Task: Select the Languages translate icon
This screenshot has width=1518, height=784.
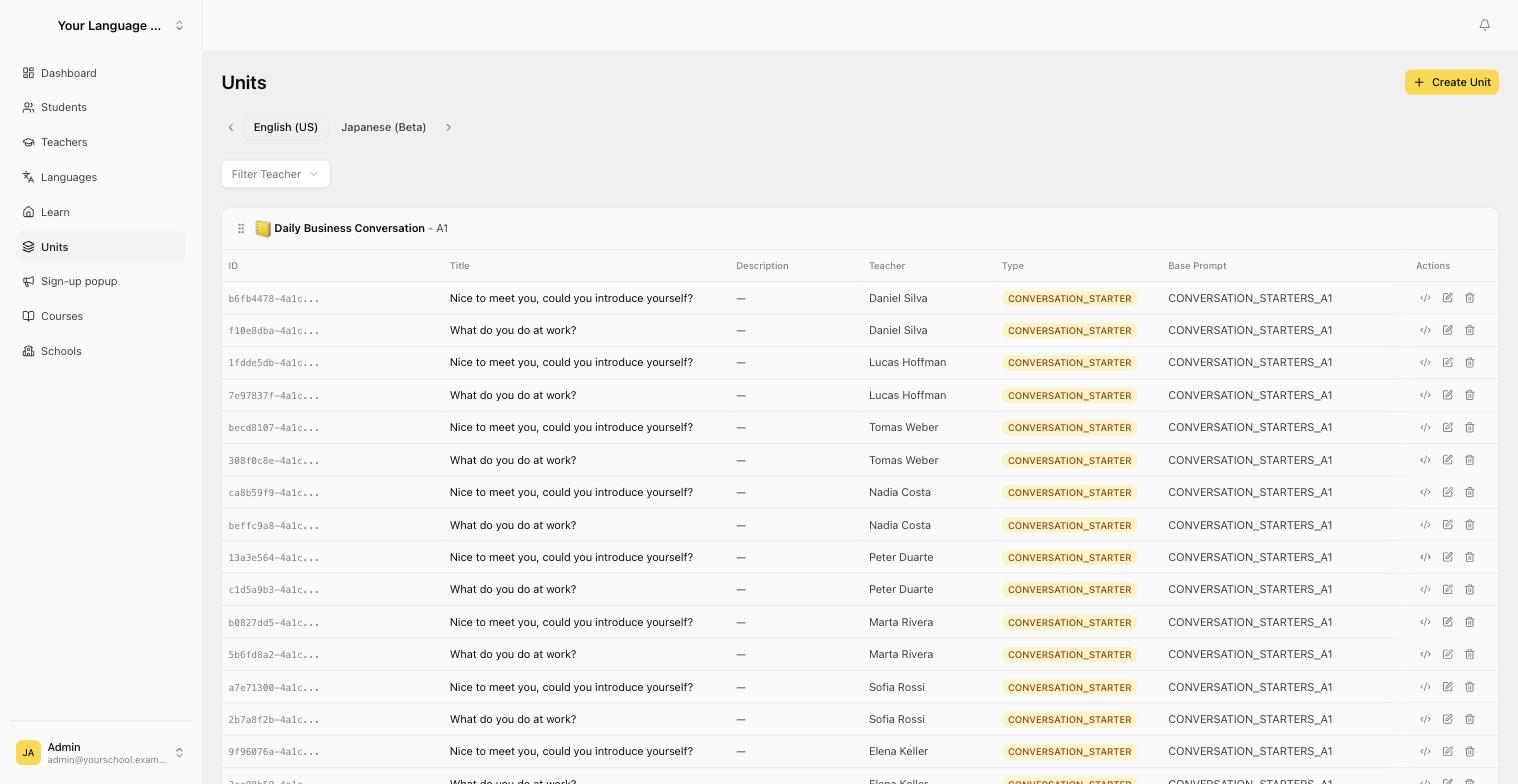Action: [x=29, y=177]
